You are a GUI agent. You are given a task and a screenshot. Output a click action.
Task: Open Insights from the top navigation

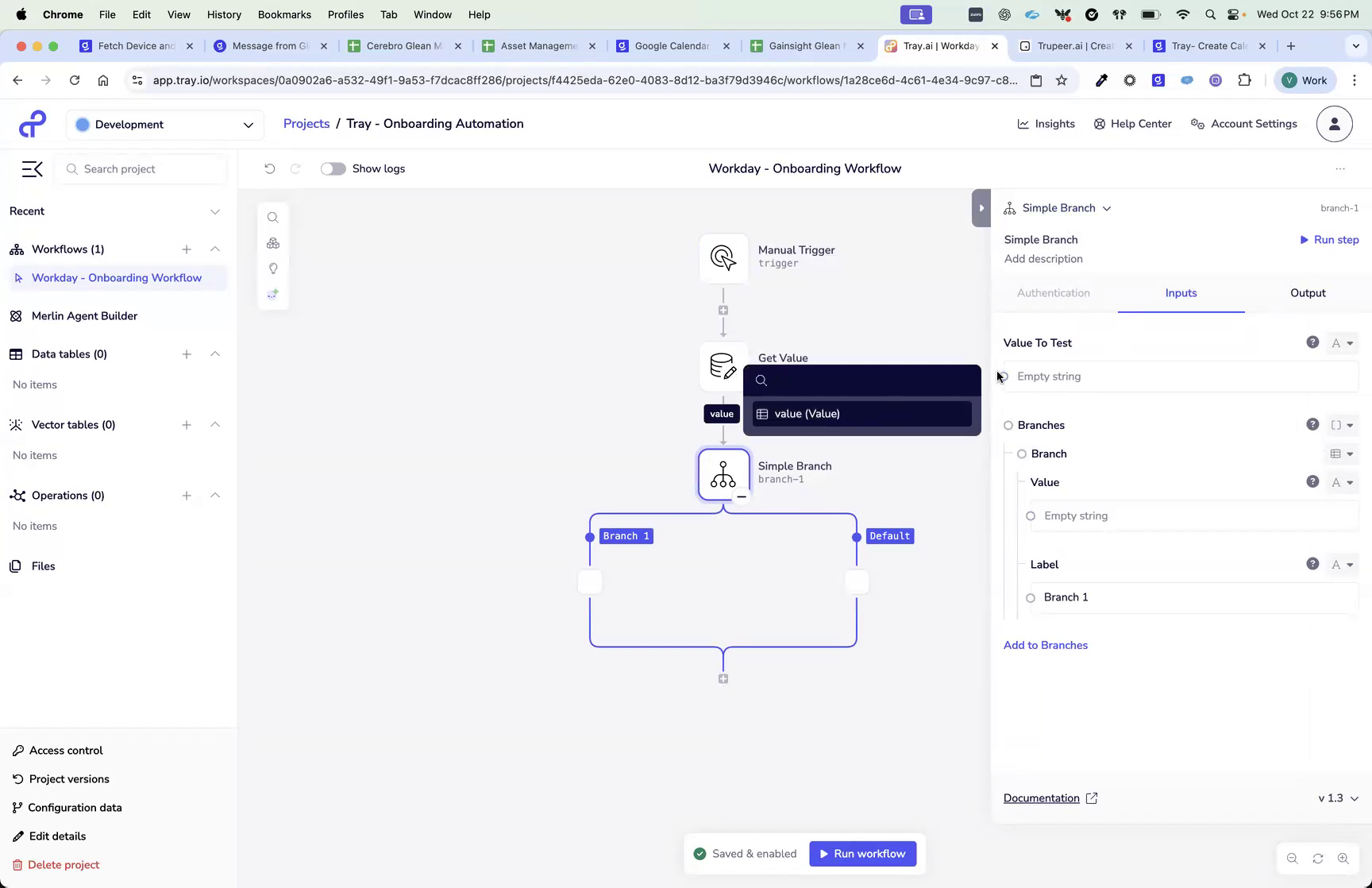click(x=1046, y=124)
